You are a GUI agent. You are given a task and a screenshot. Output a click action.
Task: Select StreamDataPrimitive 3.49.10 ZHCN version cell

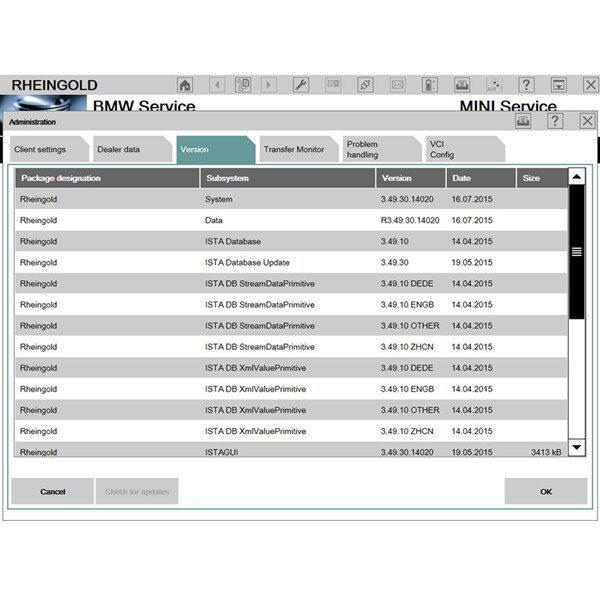click(x=407, y=347)
